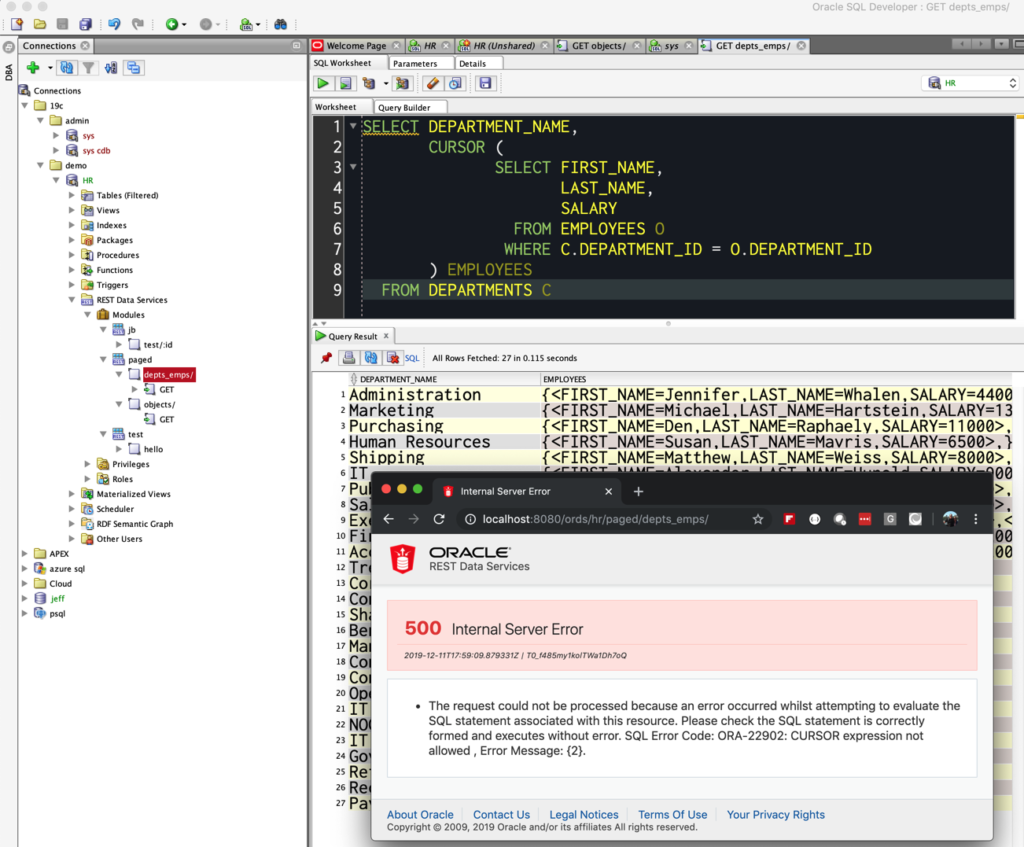Print the query result

349,358
